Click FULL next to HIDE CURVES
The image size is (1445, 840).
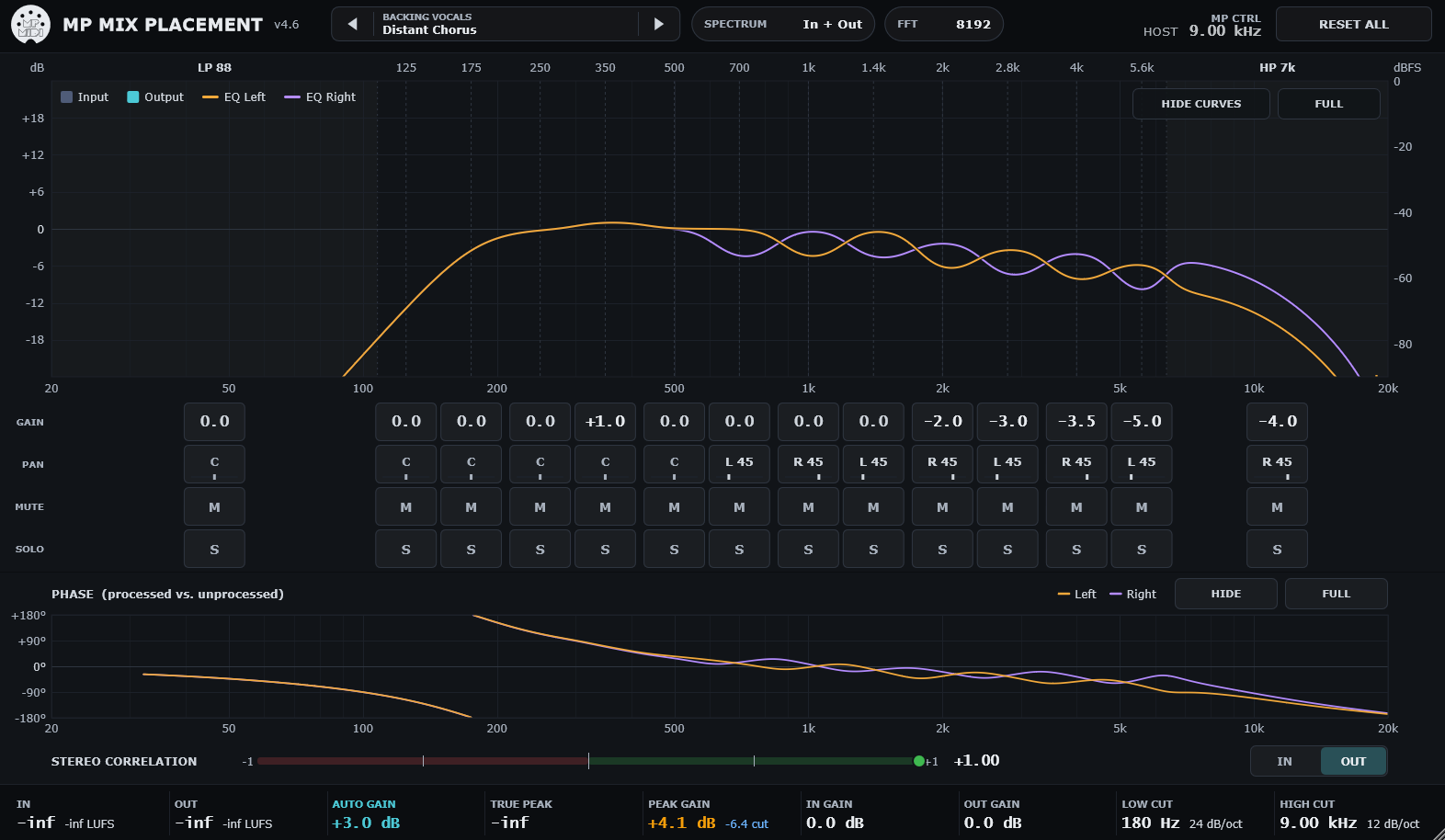1328,104
